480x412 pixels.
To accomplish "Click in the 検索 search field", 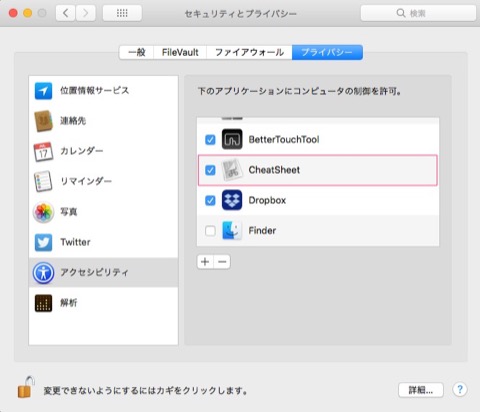I will tap(418, 13).
